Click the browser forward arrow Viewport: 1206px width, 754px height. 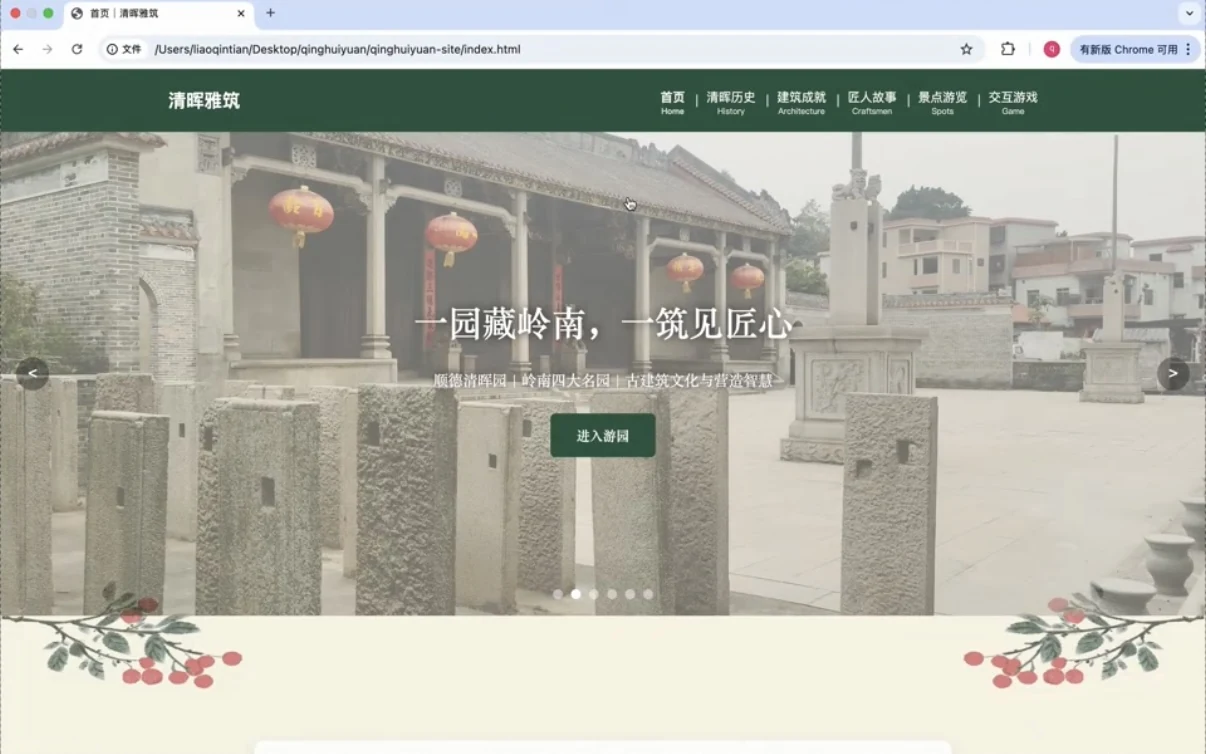47,49
